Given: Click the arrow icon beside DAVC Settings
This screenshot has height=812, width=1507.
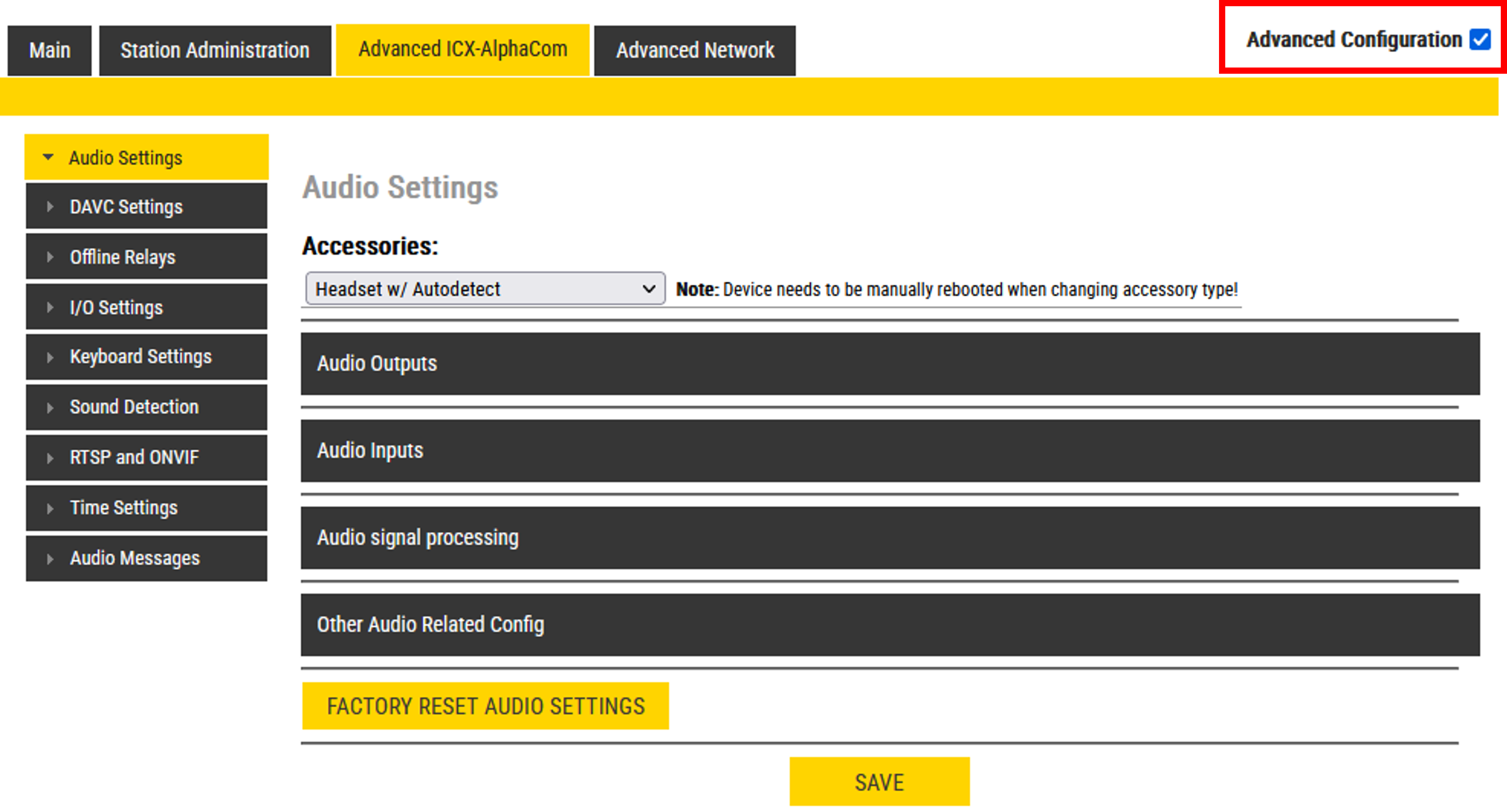Looking at the screenshot, I should [x=50, y=207].
